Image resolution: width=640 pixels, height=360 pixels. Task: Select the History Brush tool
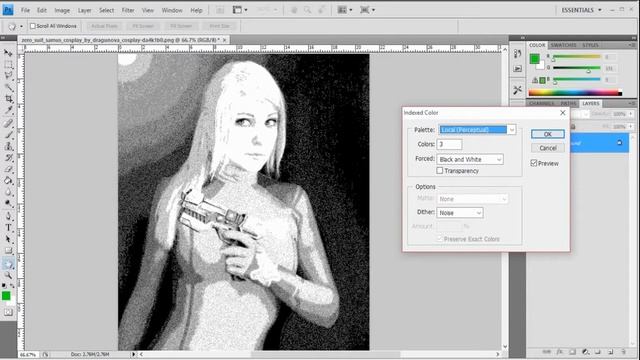coord(8,158)
